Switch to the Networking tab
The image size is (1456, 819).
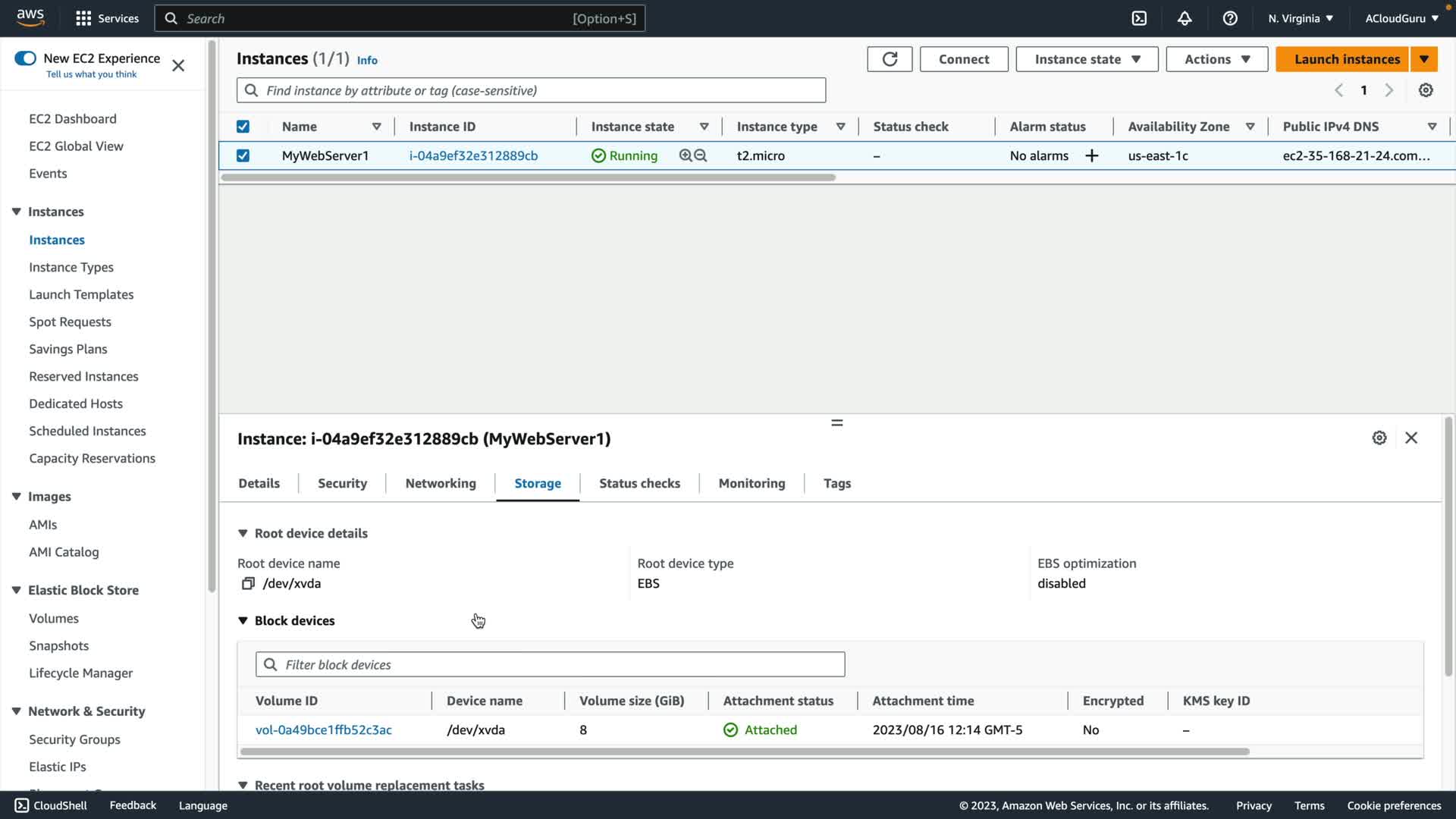tap(441, 484)
